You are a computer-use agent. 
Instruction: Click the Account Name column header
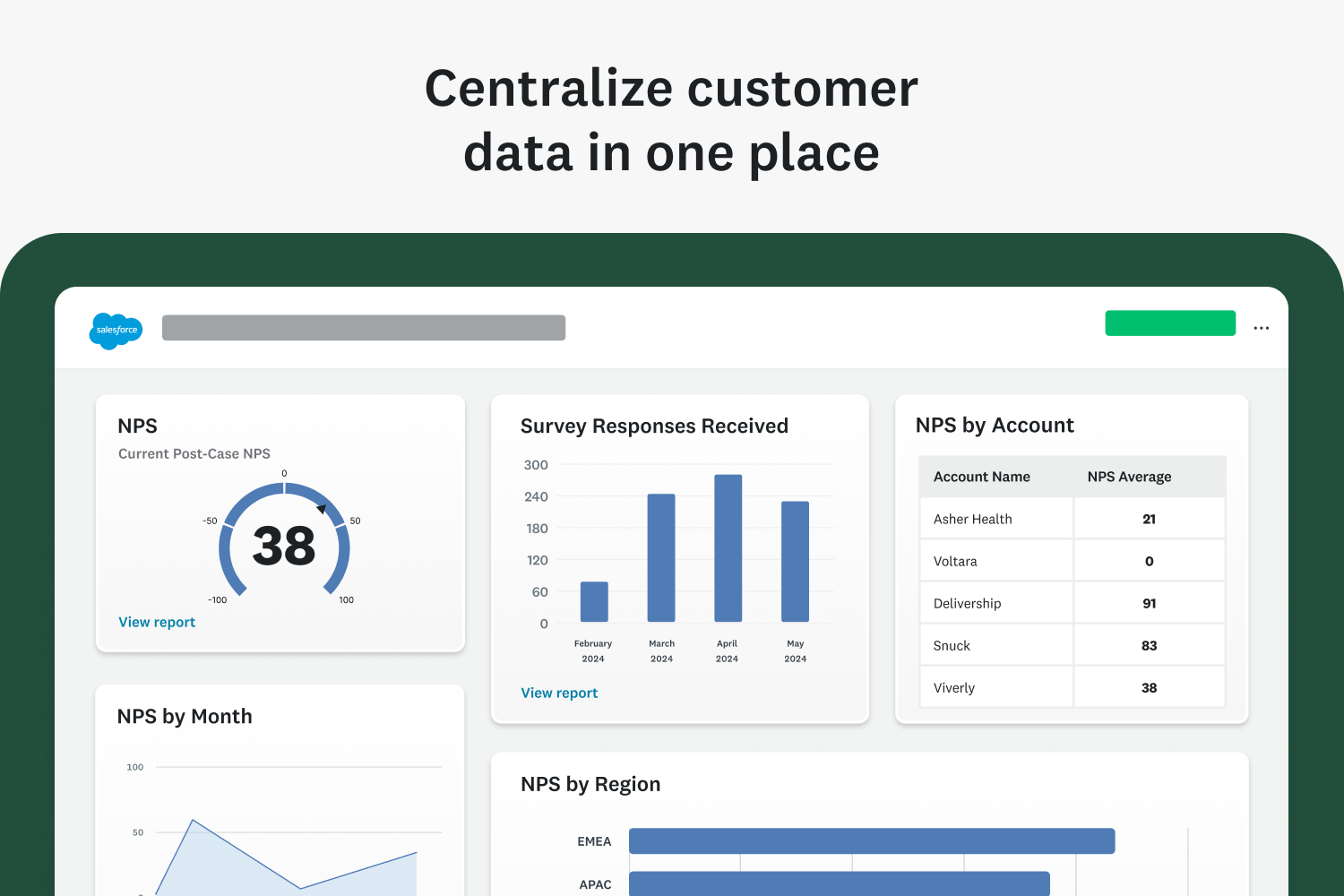pyautogui.click(x=981, y=477)
